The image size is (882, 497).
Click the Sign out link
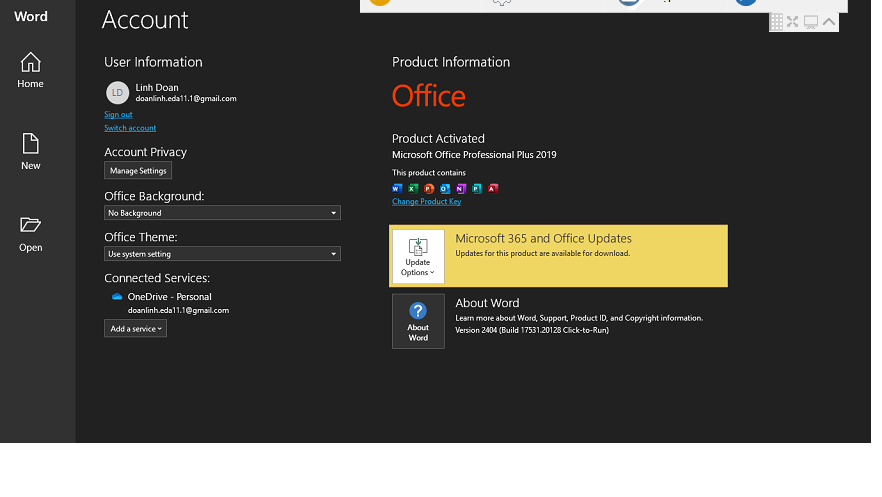coord(118,114)
